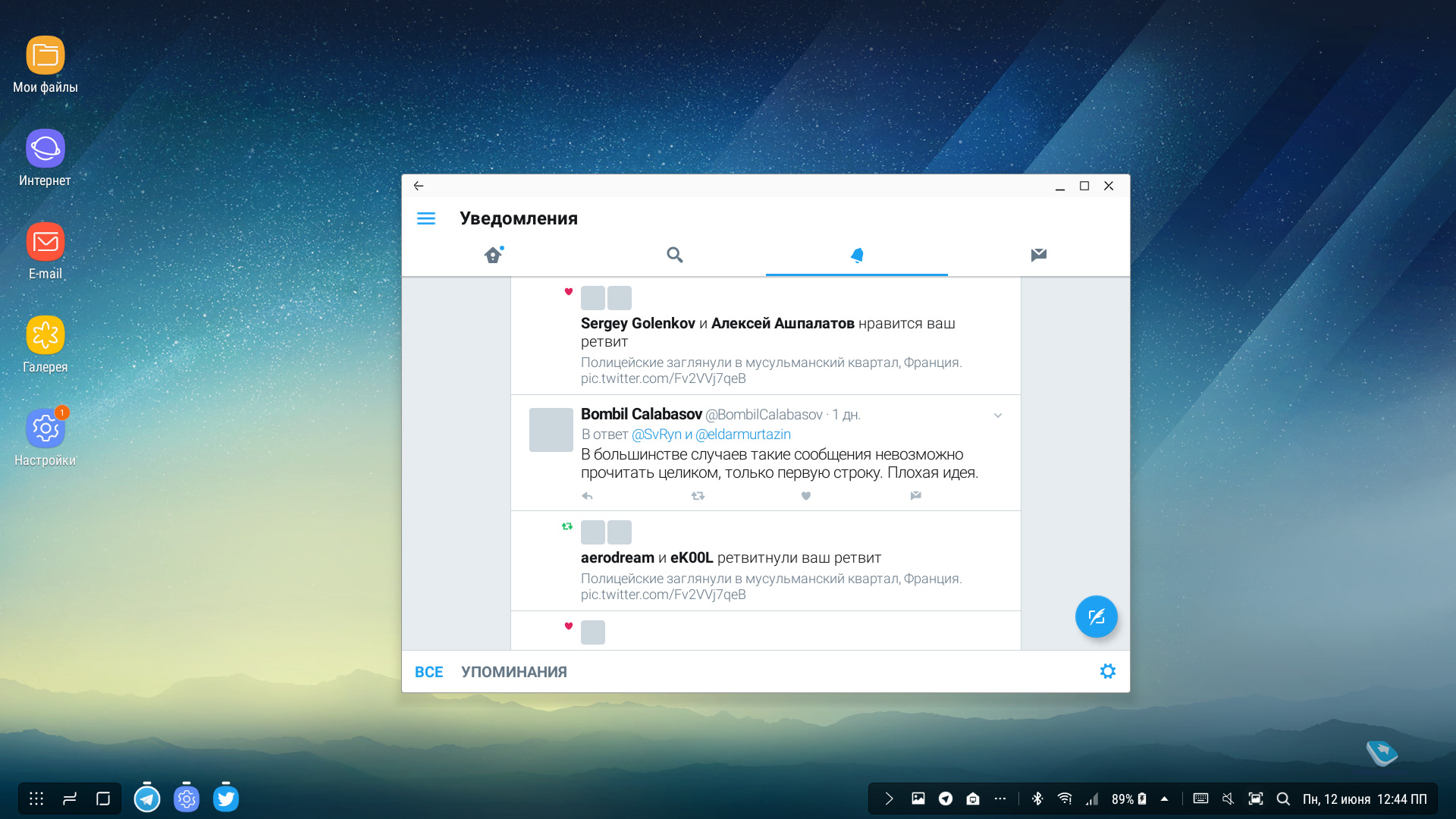
Task: Open Sergey Golenkov's profile name
Action: 638,323
